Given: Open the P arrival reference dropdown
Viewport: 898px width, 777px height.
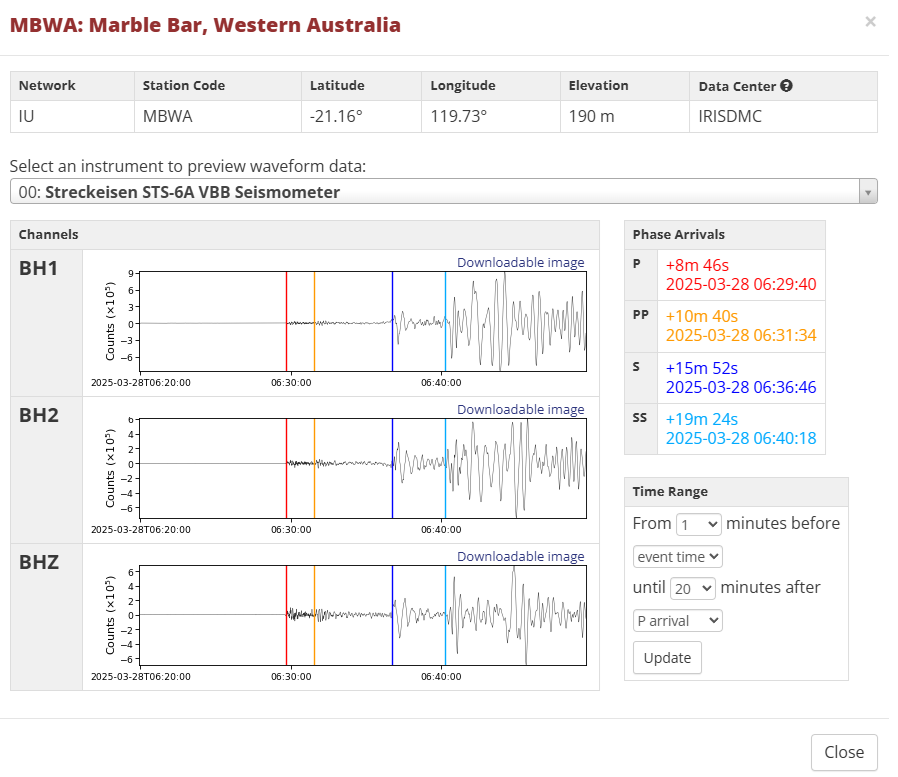Looking at the screenshot, I should tap(678, 620).
